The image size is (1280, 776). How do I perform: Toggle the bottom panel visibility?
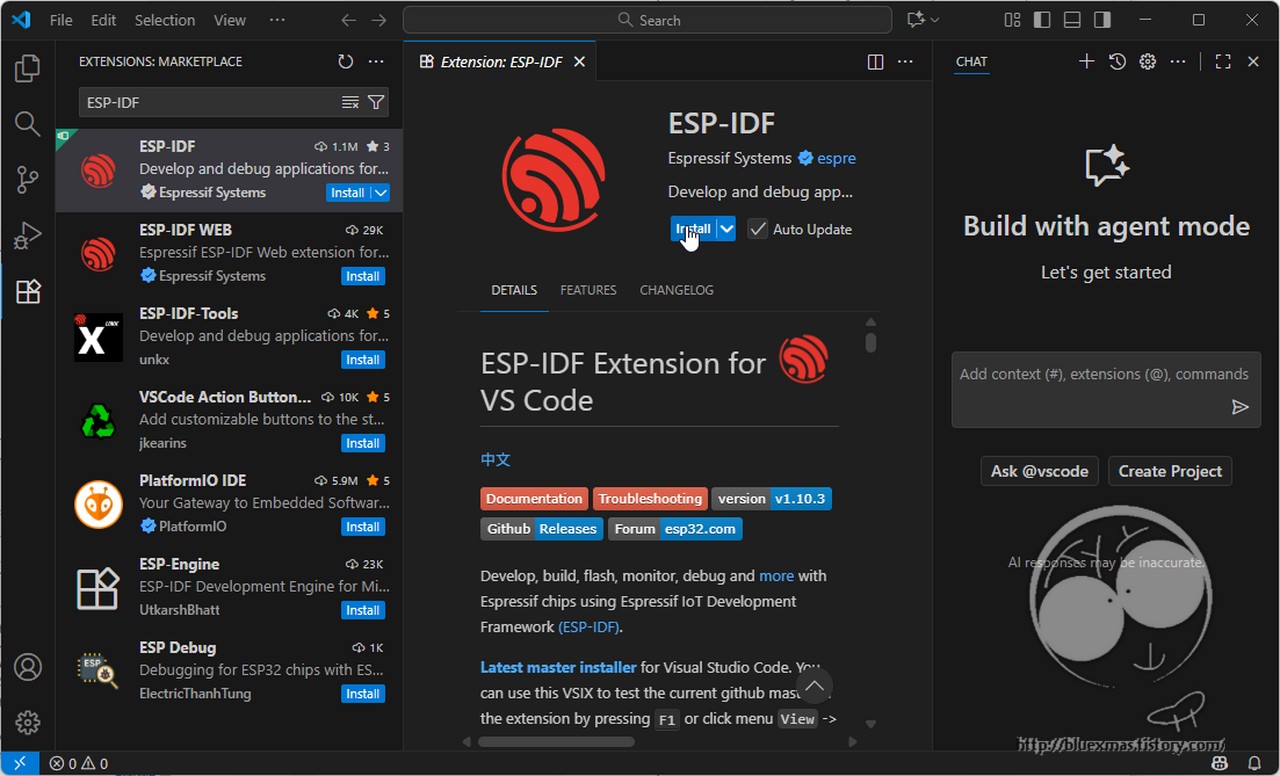point(1072,20)
